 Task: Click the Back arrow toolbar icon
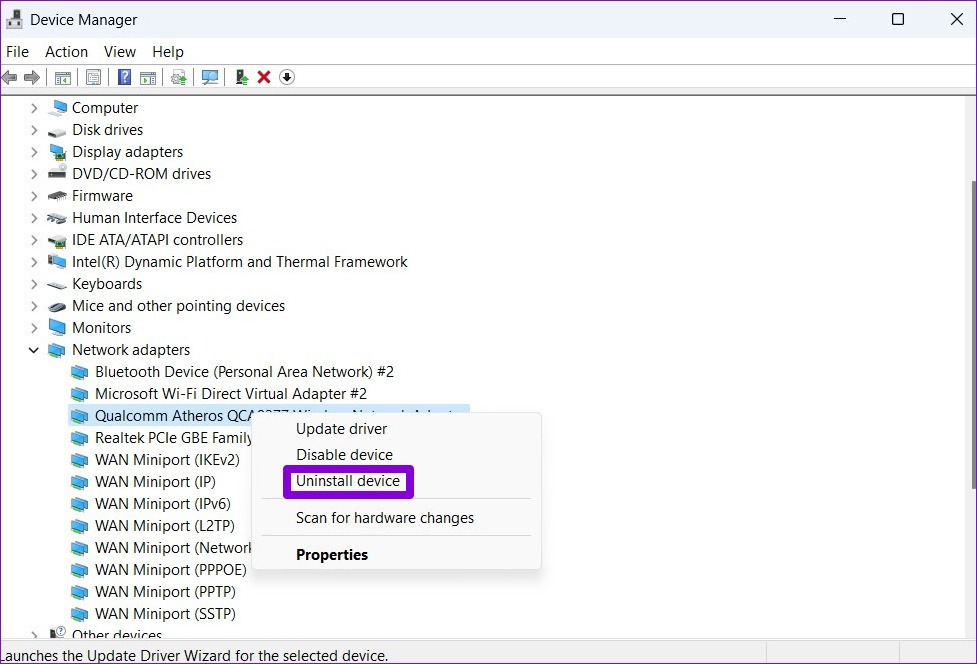[9, 77]
